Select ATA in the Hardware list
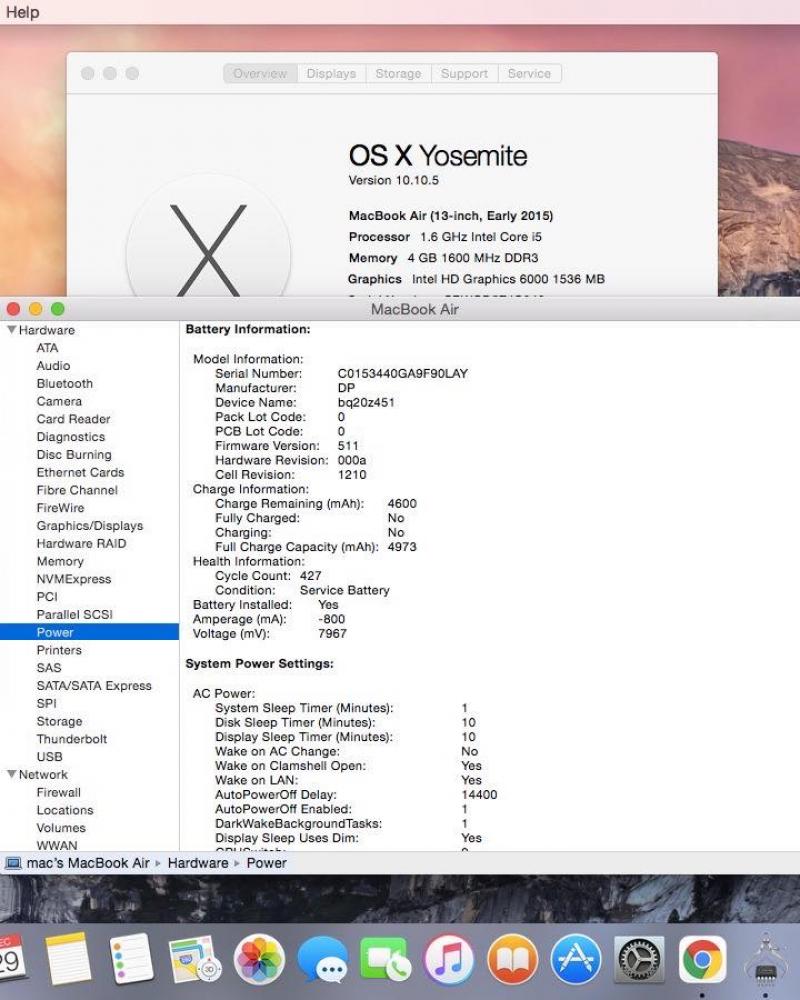 pos(47,348)
